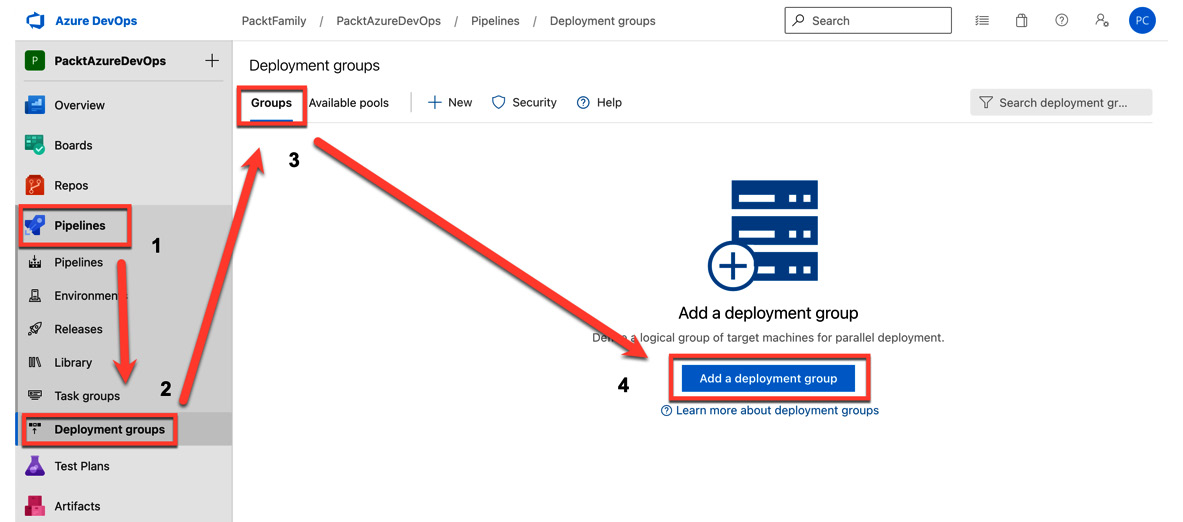Image resolution: width=1183 pixels, height=522 pixels.
Task: Open the Pipelines sub-item
Action: (x=78, y=263)
